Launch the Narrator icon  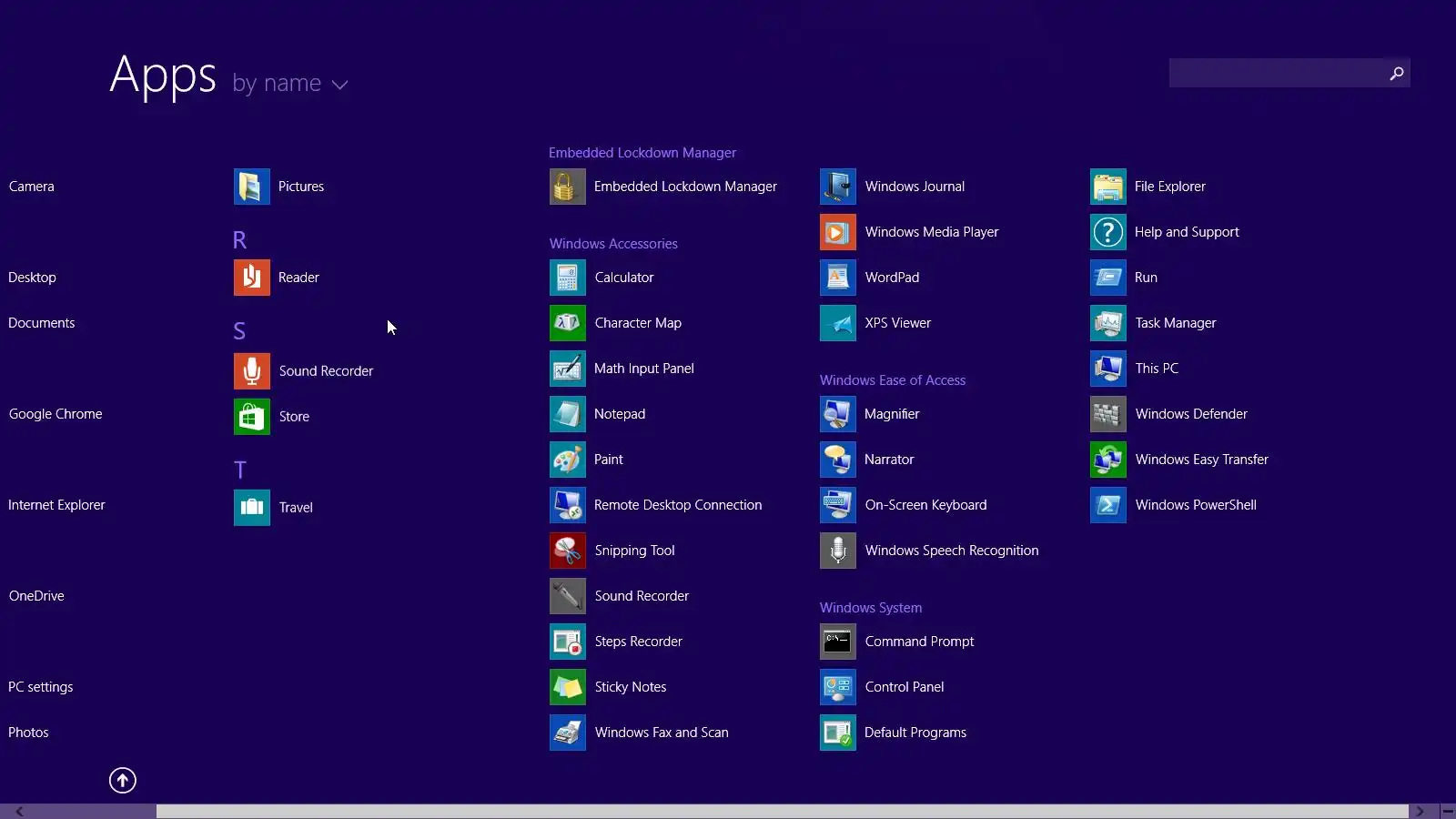(838, 460)
